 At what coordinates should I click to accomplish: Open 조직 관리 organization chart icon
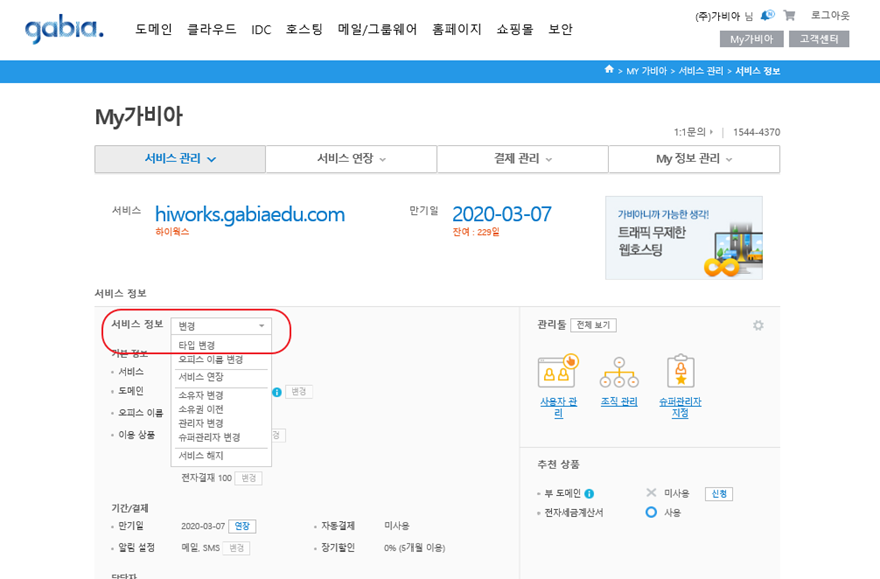[x=619, y=372]
